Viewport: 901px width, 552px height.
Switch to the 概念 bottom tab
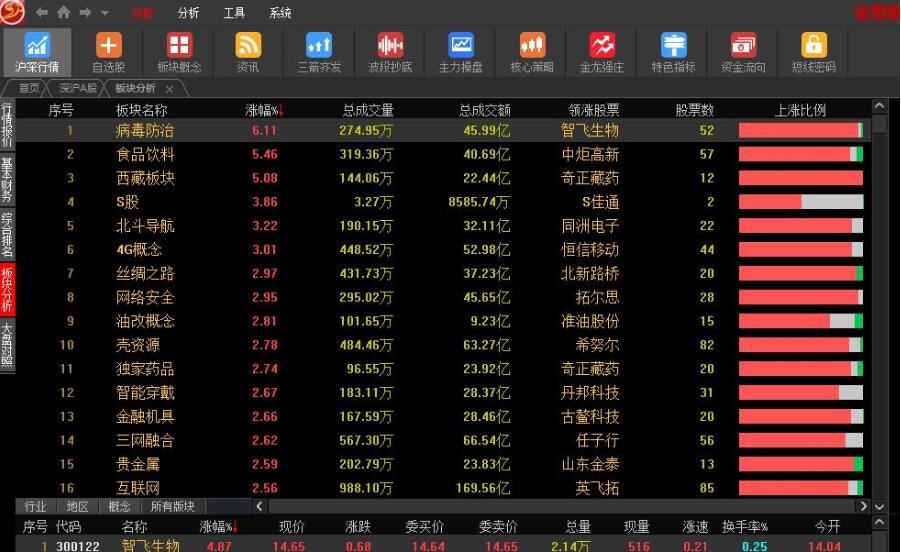click(119, 506)
